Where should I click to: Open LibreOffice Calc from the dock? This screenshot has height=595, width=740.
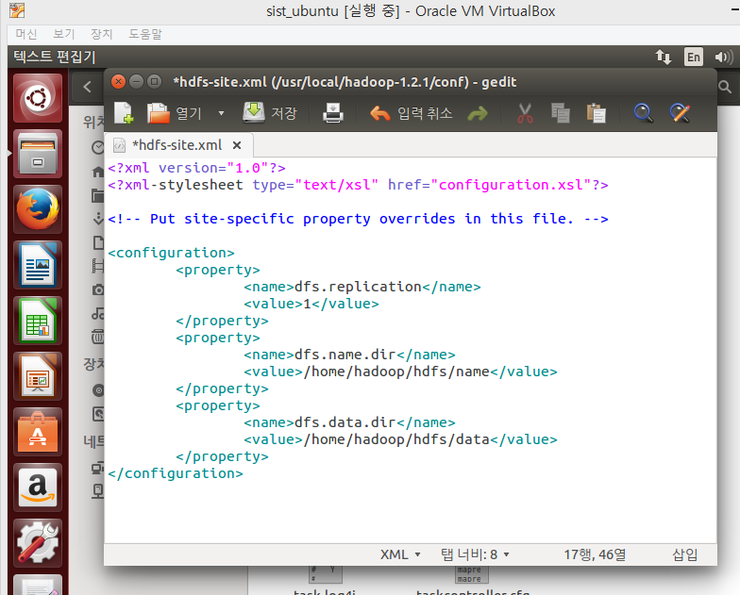coord(37,321)
